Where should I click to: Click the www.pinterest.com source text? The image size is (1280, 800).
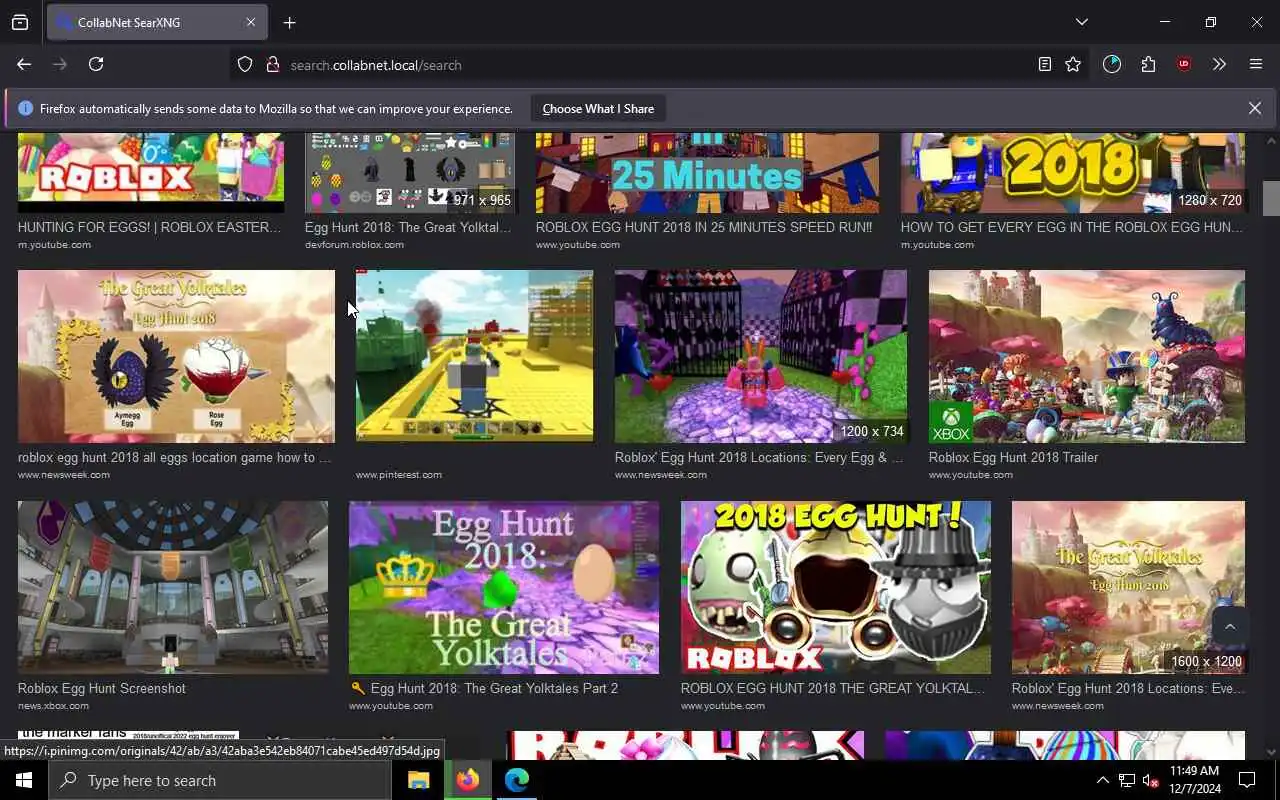pyautogui.click(x=398, y=475)
